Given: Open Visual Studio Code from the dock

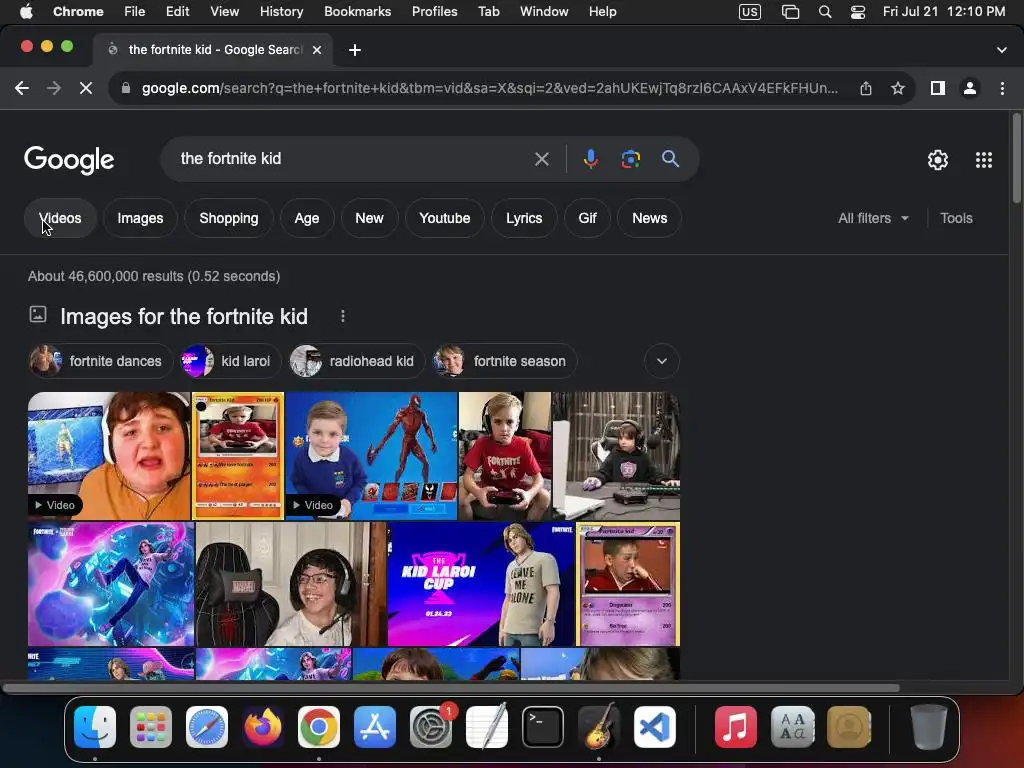Looking at the screenshot, I should (655, 727).
